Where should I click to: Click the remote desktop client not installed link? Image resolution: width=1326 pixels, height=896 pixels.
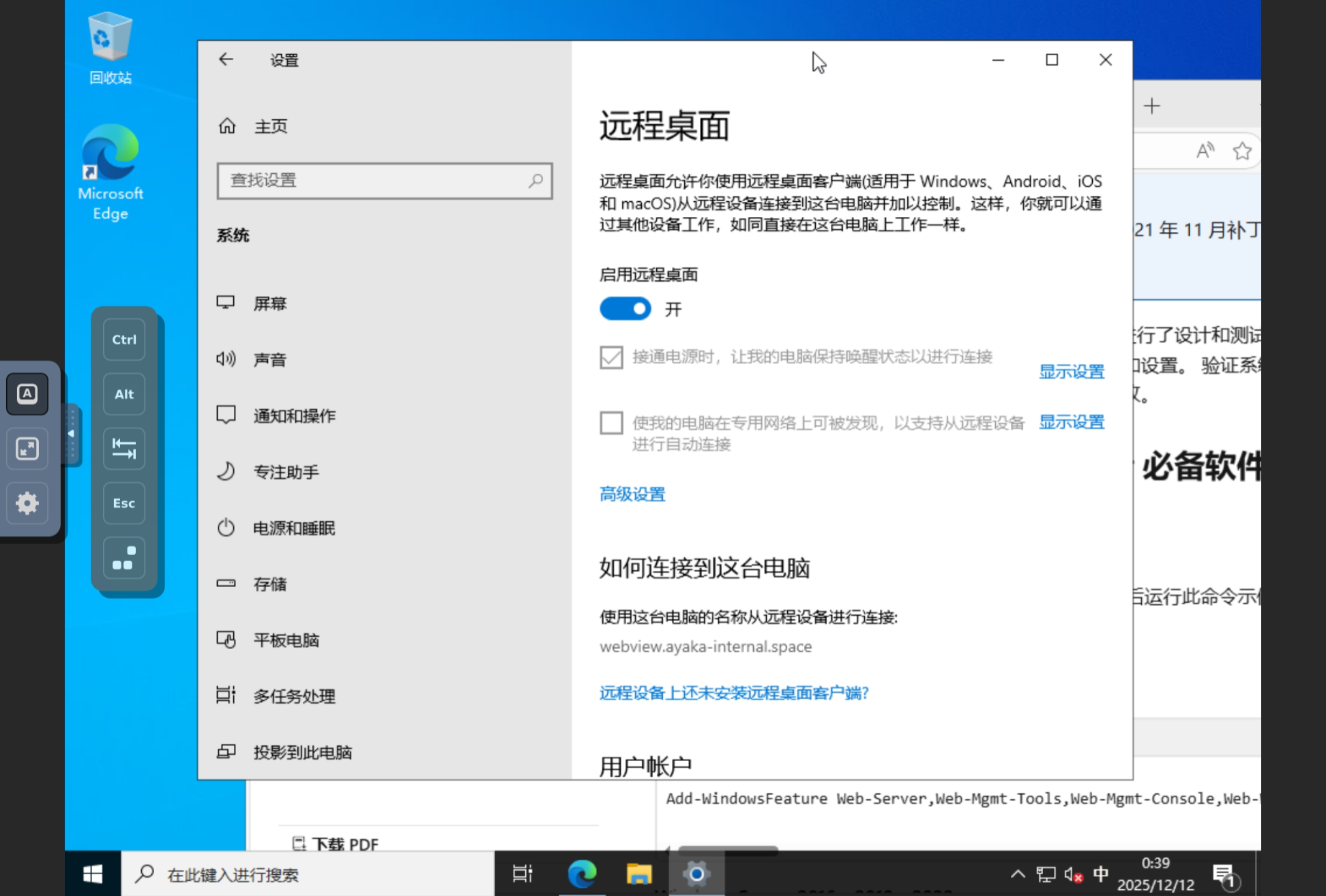734,693
